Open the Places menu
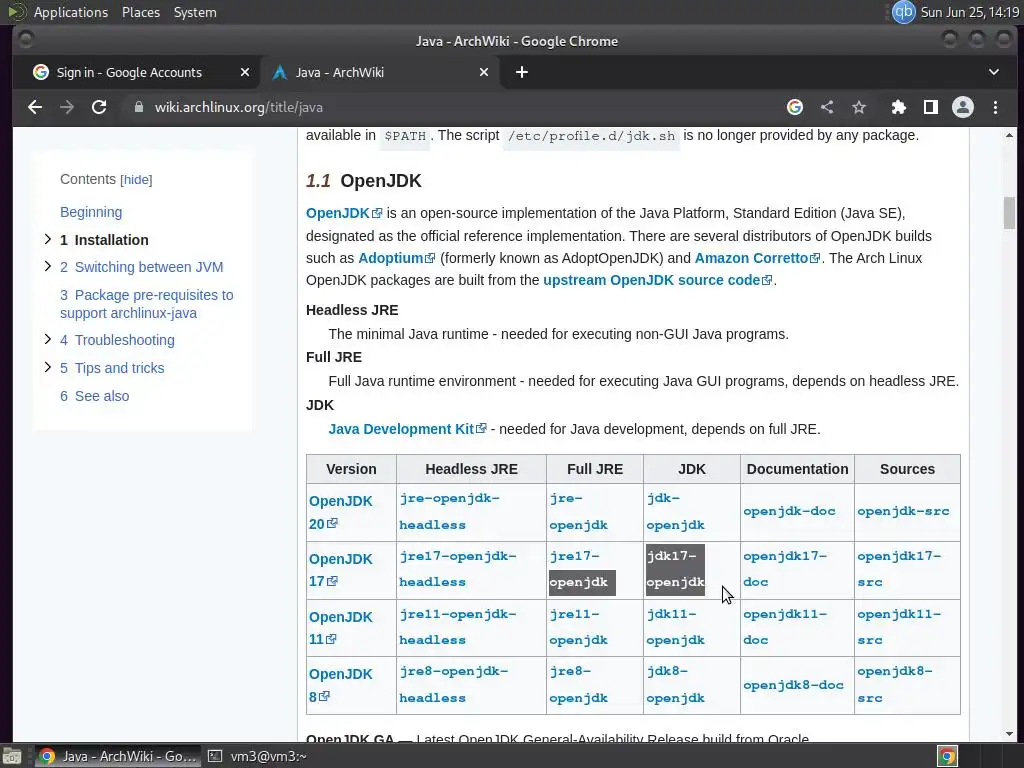Screen dimensions: 1024x768 click(140, 12)
